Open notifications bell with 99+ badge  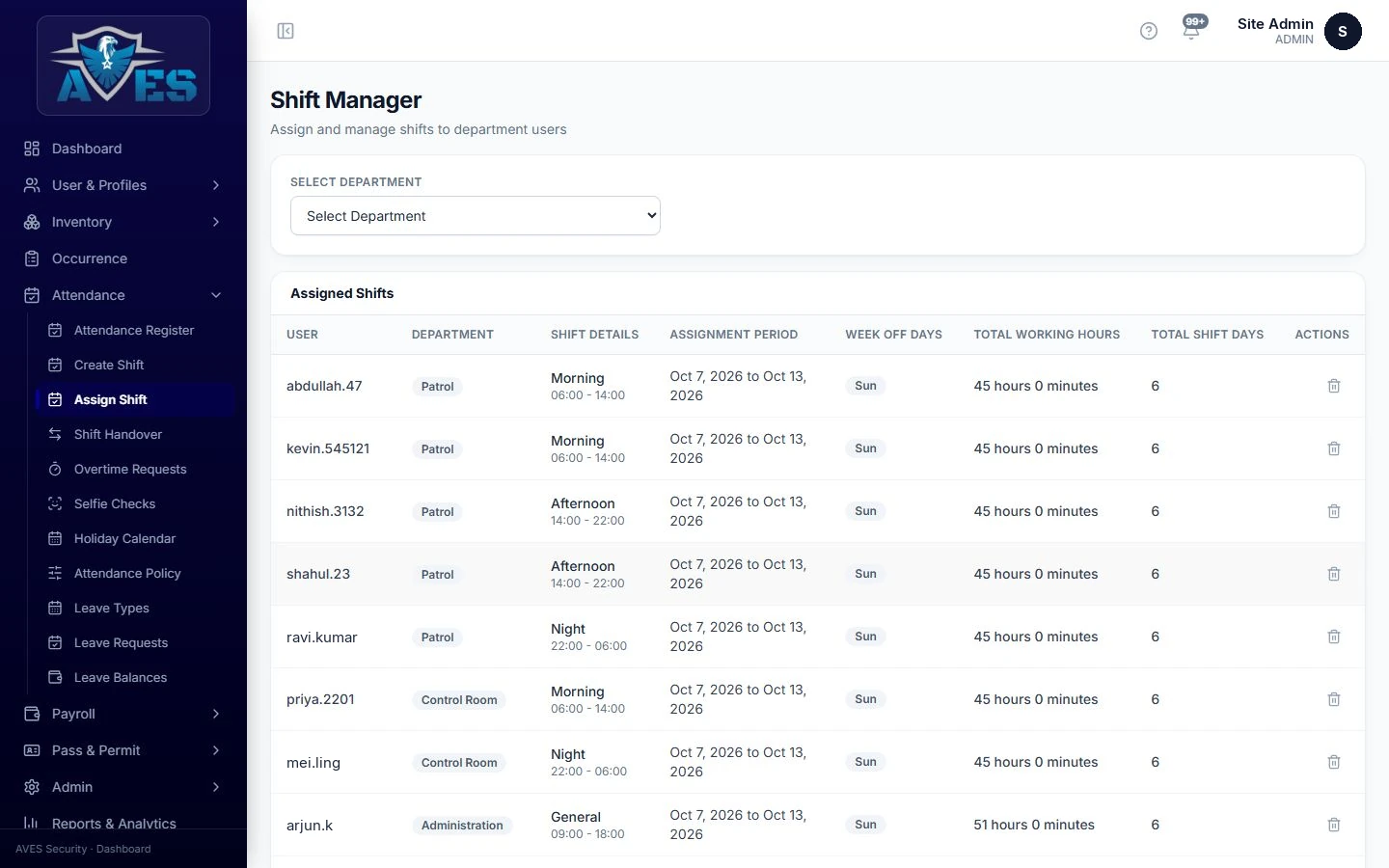tap(1193, 28)
